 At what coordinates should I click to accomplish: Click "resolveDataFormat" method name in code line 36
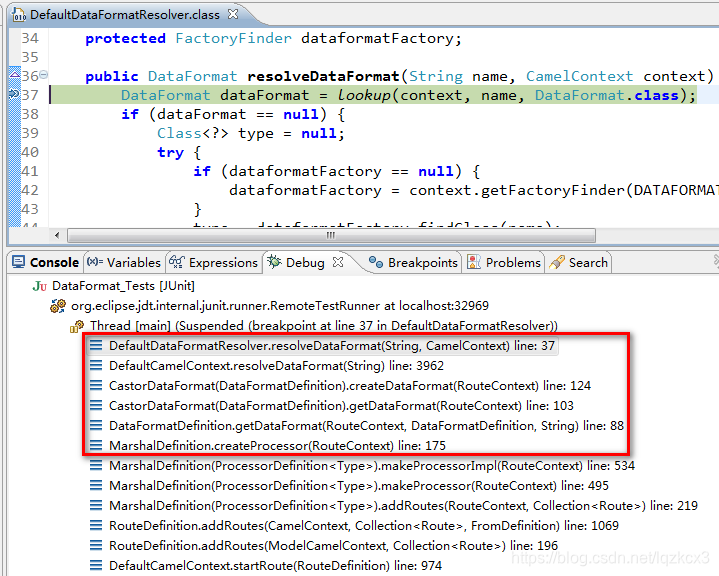[x=323, y=76]
